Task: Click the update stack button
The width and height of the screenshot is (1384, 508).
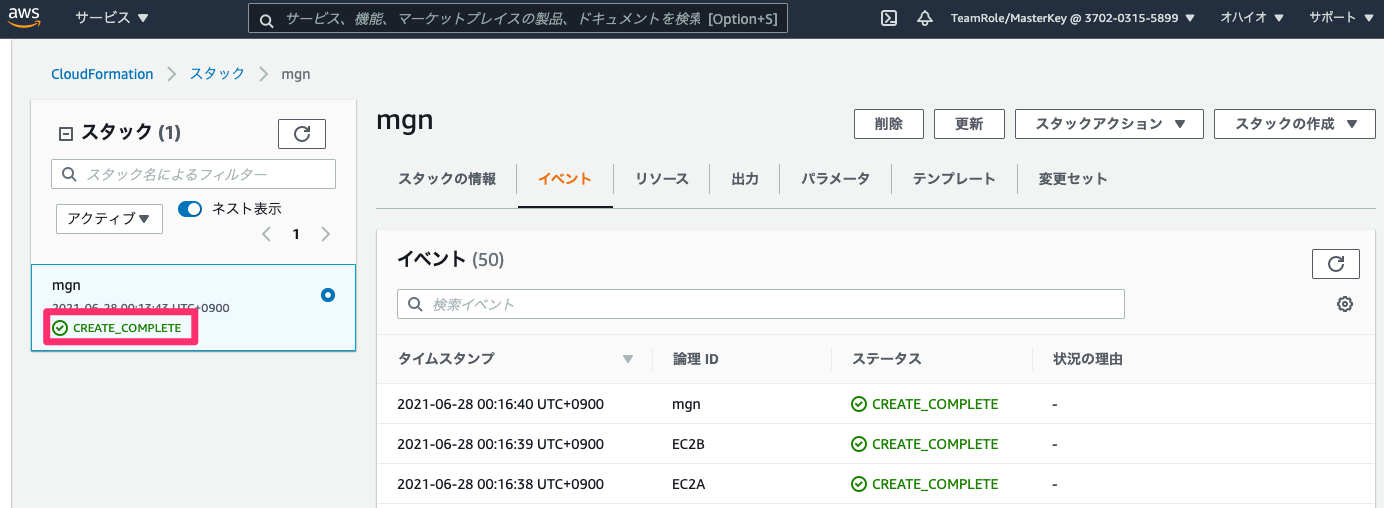Action: click(969, 124)
